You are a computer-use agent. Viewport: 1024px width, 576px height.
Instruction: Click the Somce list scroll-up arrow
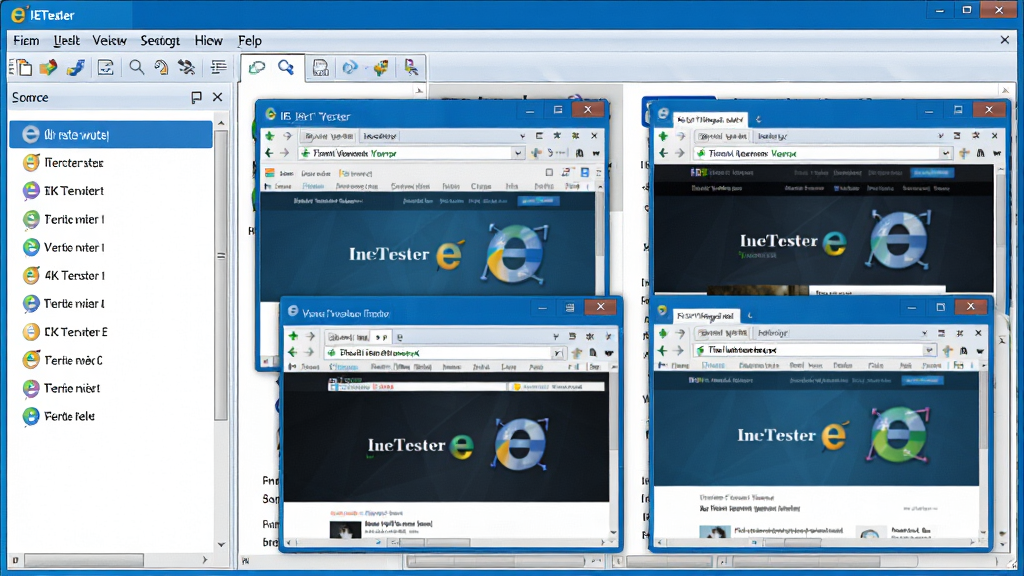[x=221, y=122]
